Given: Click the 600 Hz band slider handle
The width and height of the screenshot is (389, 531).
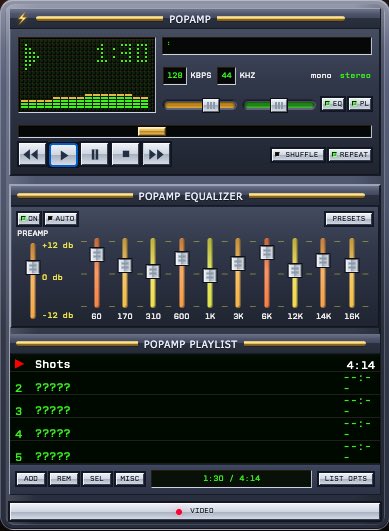Looking at the screenshot, I should [182, 258].
